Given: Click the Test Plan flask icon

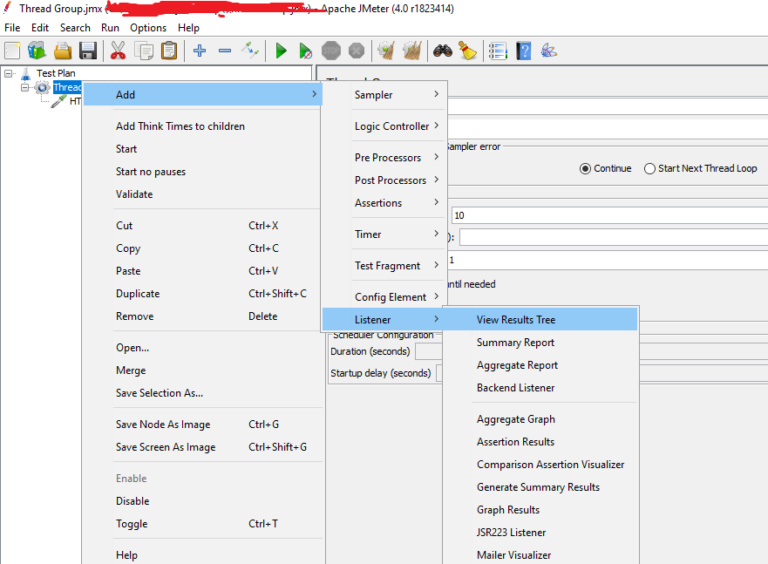Looking at the screenshot, I should click(x=26, y=73).
